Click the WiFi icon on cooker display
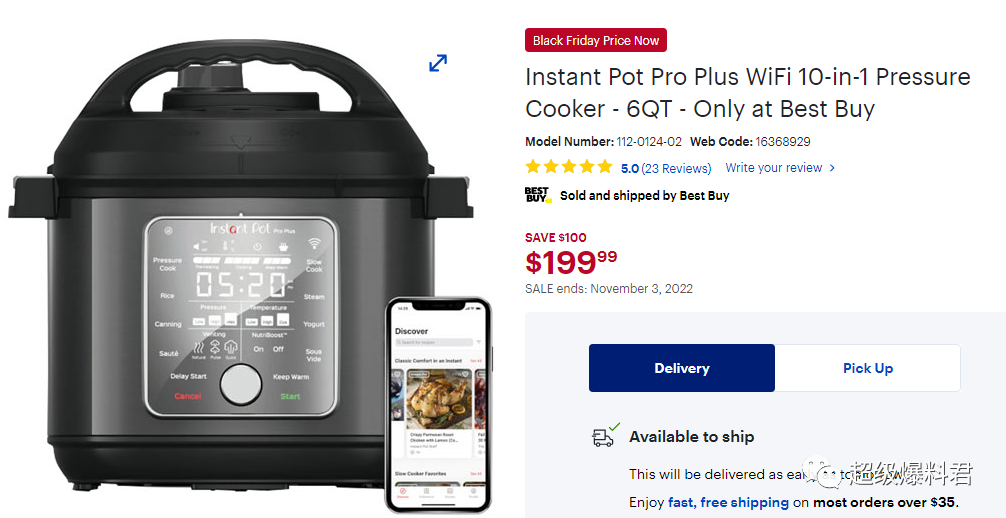This screenshot has height=518, width=1006. click(314, 243)
